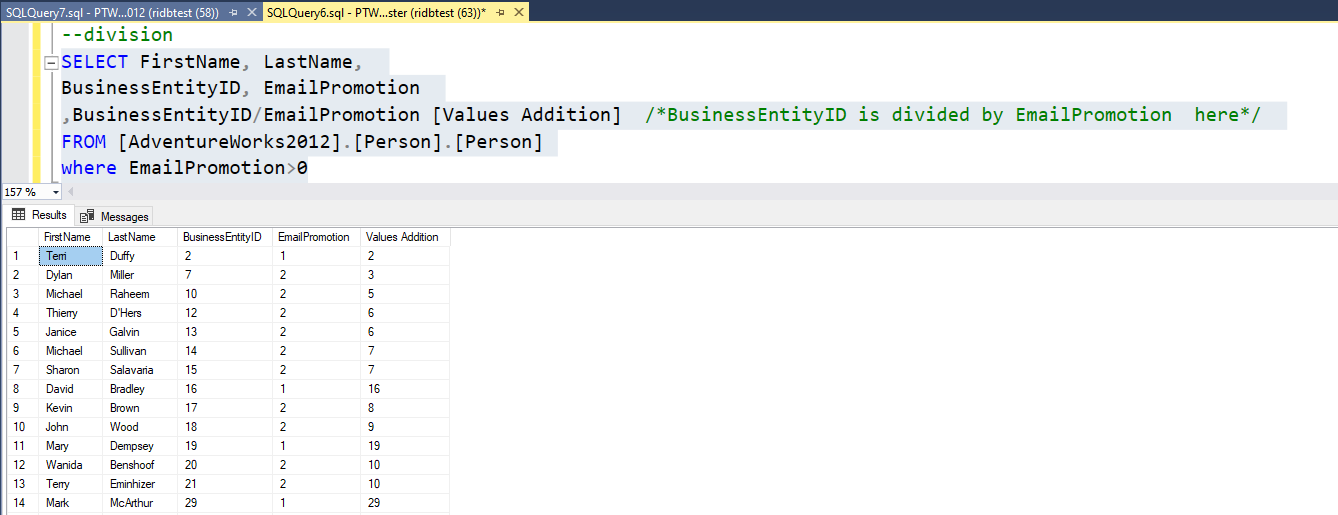This screenshot has width=1338, height=515.
Task: Open the Results tab
Action: click(39, 215)
